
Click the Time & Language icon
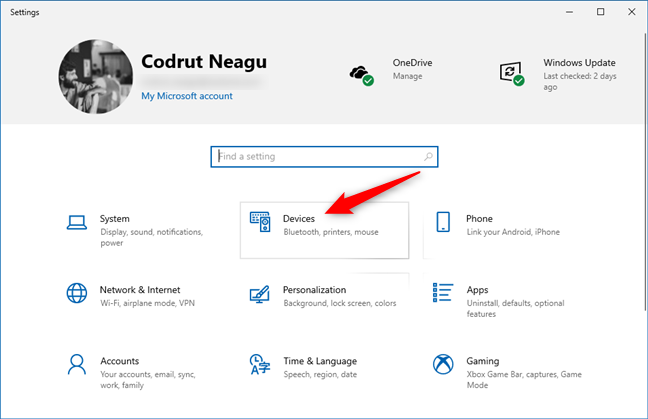260,364
